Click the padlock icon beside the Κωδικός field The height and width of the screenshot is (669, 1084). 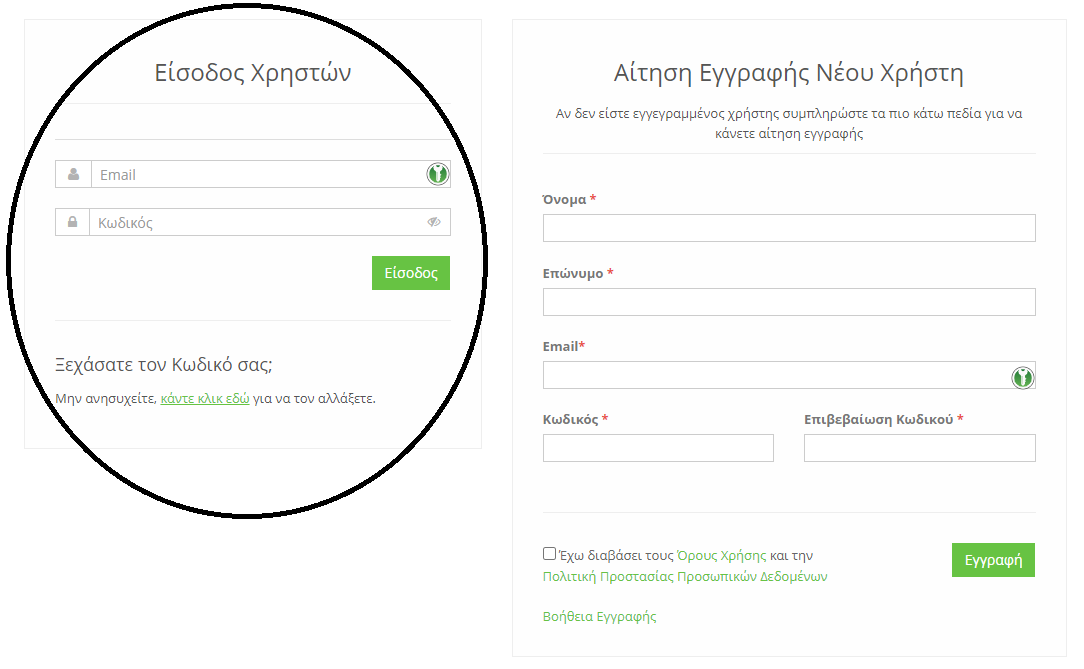[x=72, y=221]
